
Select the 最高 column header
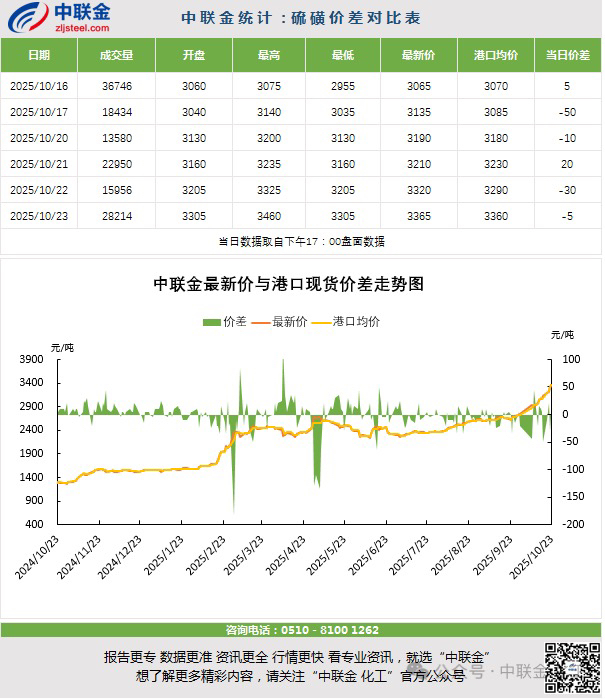pyautogui.click(x=269, y=55)
